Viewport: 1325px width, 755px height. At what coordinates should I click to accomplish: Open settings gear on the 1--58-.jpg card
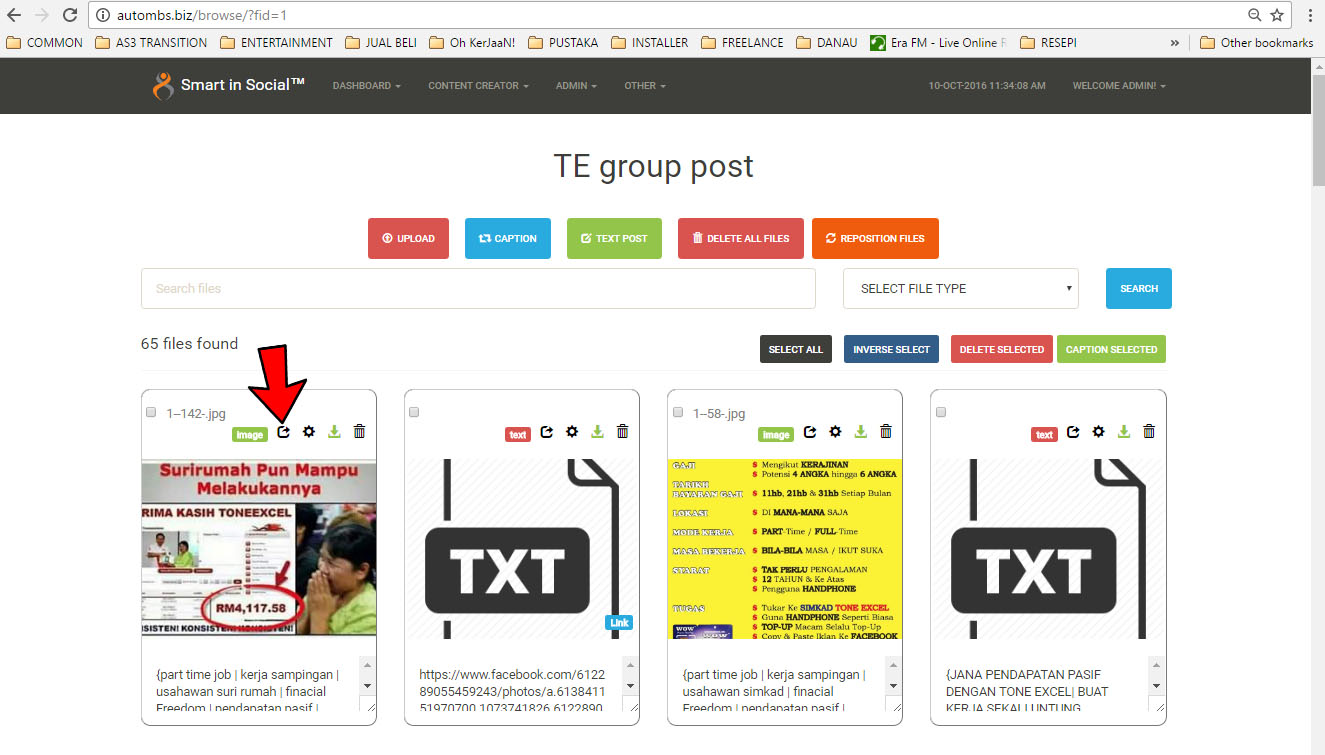(x=835, y=432)
